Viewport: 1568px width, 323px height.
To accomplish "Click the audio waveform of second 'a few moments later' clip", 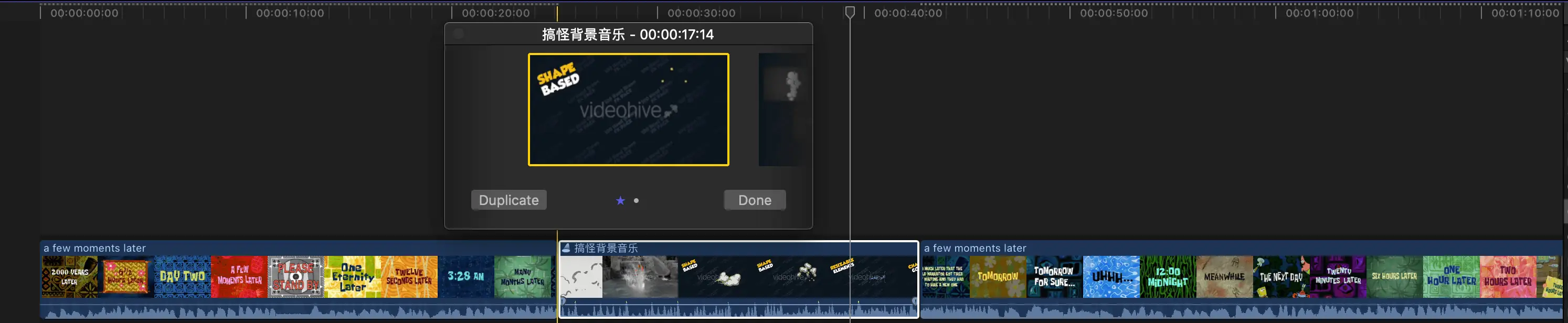I will tap(1242, 312).
